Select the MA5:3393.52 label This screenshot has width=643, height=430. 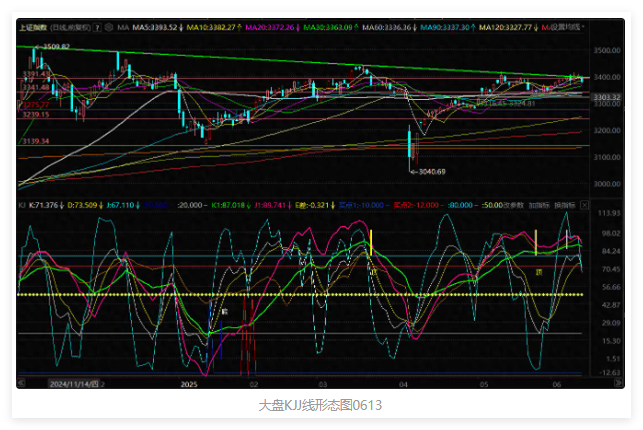(154, 27)
